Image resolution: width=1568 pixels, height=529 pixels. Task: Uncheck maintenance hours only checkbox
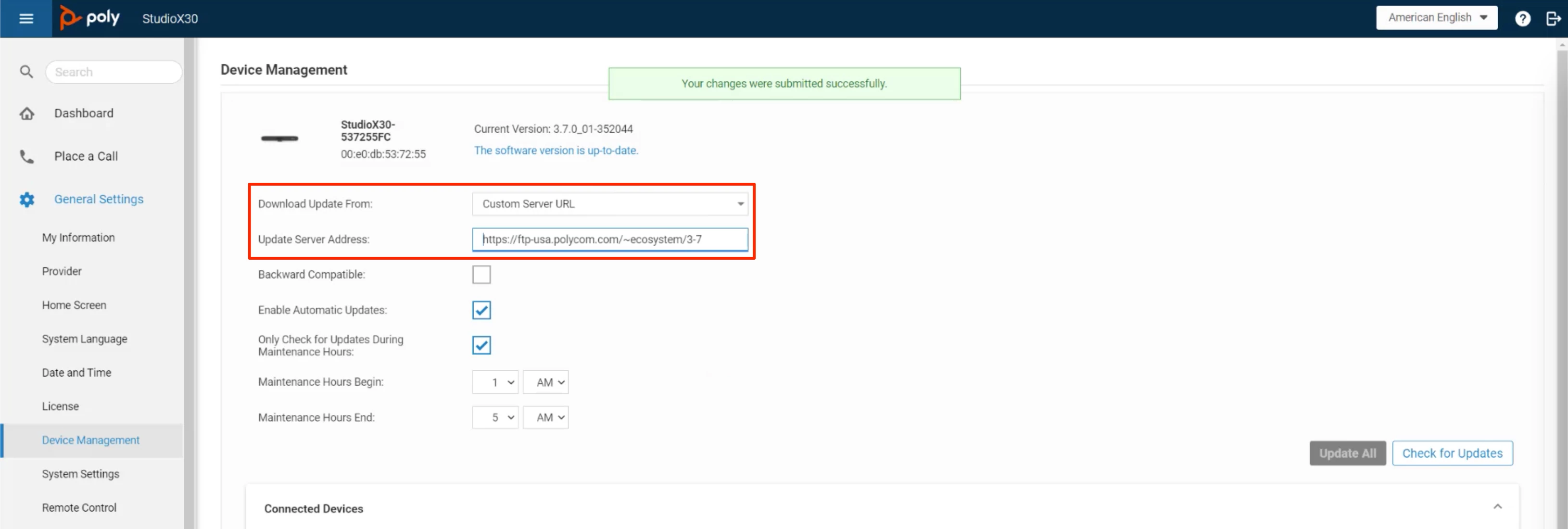(481, 345)
